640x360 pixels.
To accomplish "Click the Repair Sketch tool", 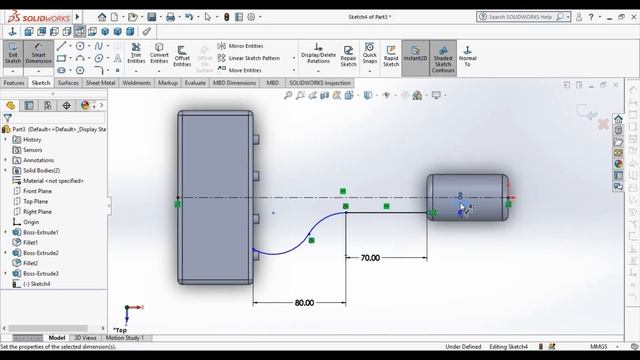I will point(348,56).
